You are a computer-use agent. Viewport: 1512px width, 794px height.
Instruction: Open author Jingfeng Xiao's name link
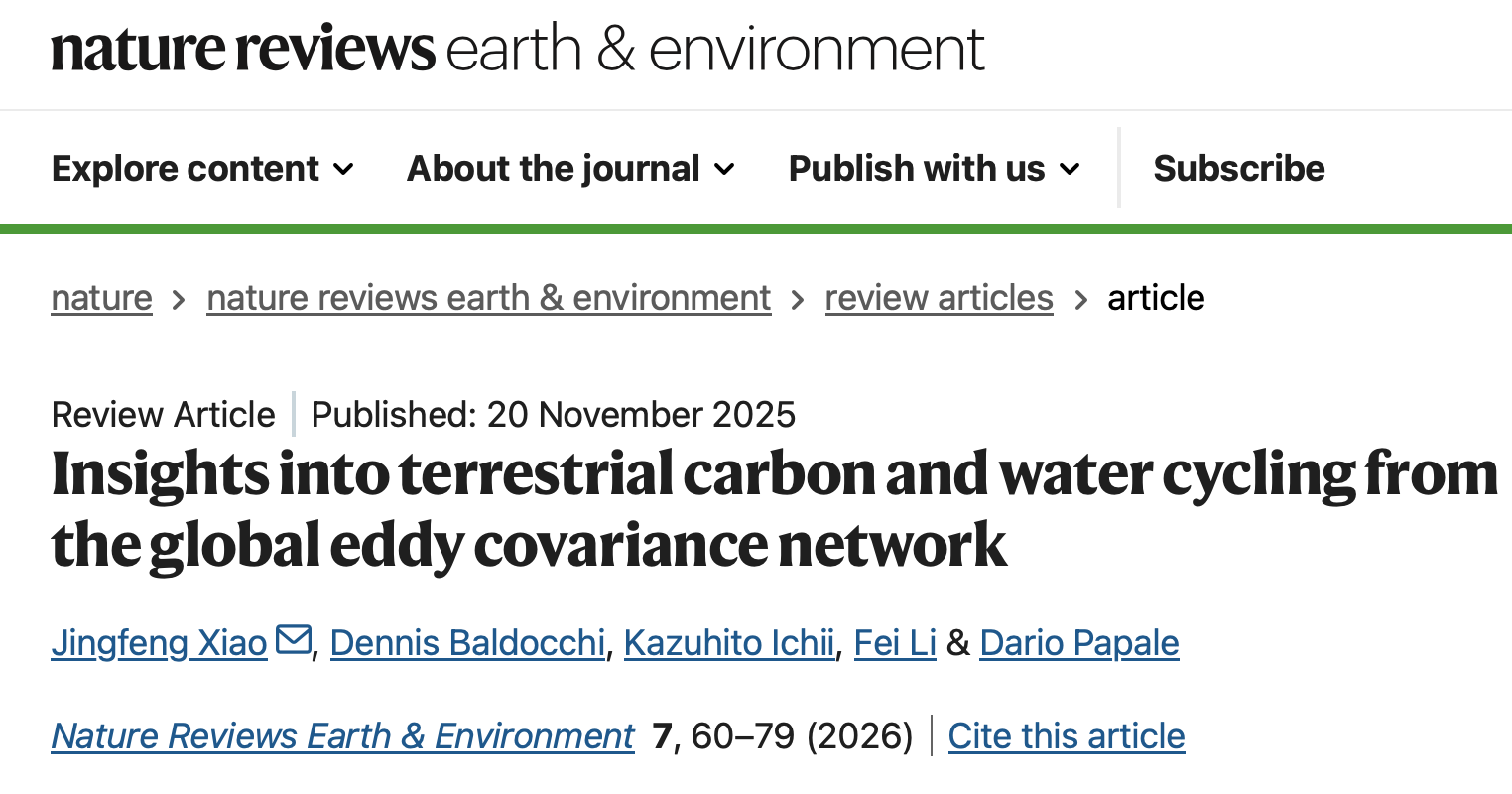(x=159, y=643)
